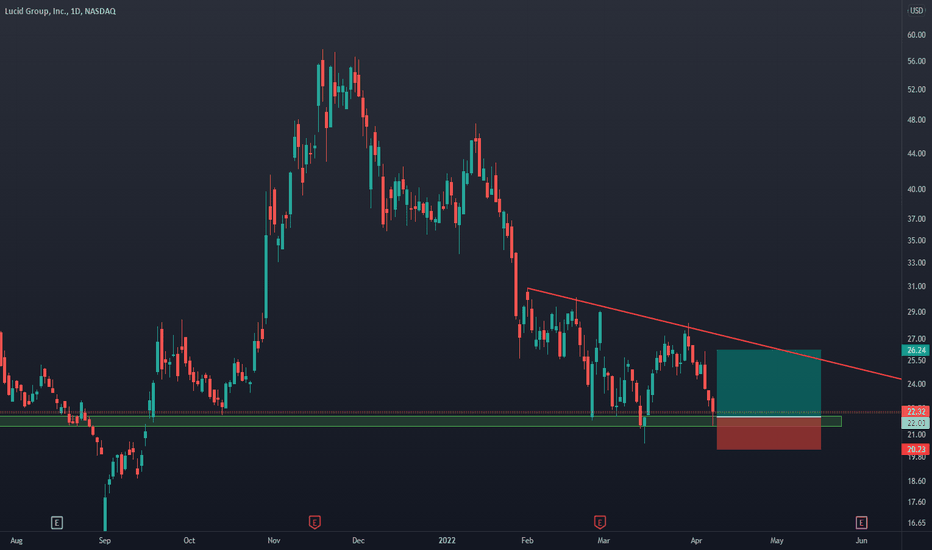Select the teal profit target area
The width and height of the screenshot is (932, 550).
(x=769, y=382)
